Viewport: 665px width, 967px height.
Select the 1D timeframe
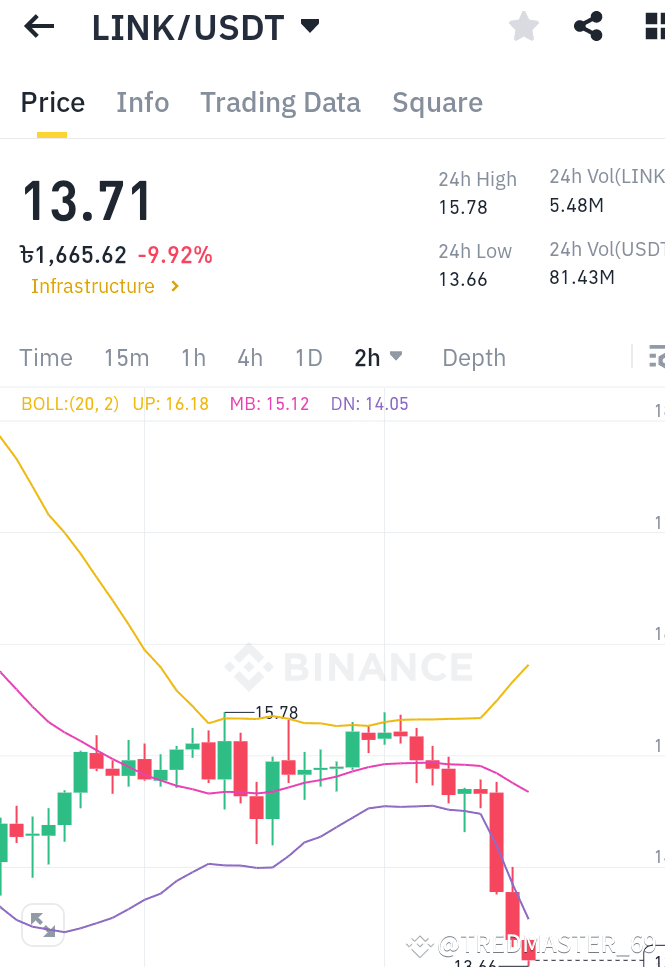[x=308, y=357]
